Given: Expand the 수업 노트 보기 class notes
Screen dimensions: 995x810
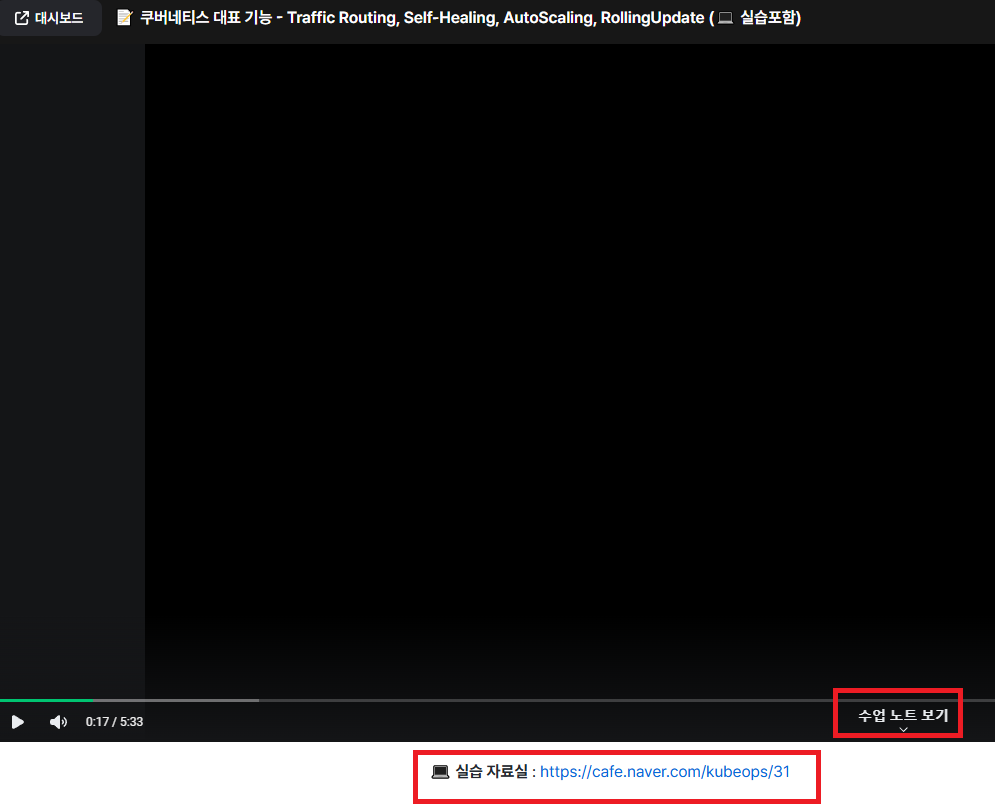Looking at the screenshot, I should (x=903, y=717).
